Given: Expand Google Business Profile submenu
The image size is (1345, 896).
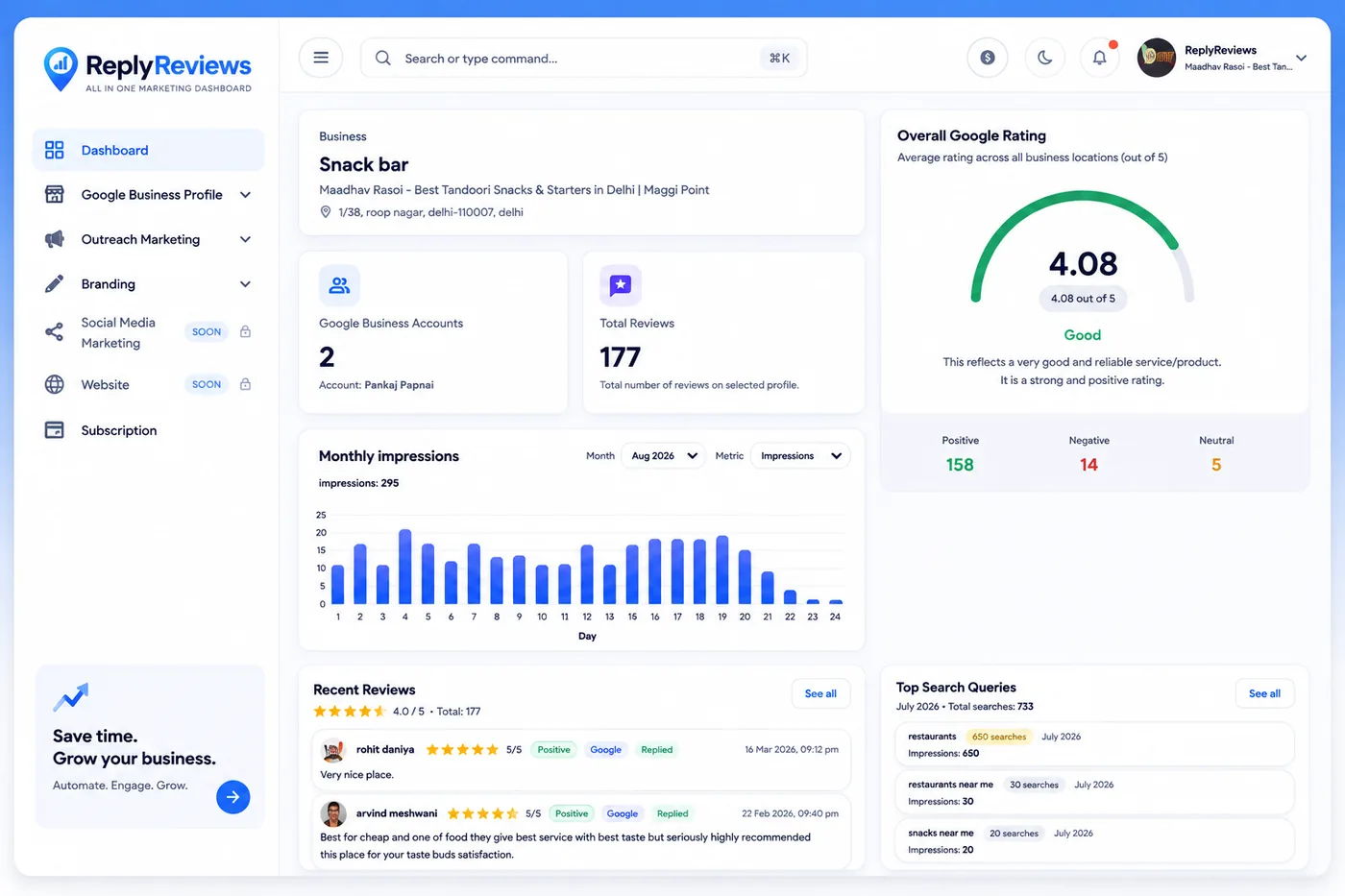Looking at the screenshot, I should [x=245, y=195].
